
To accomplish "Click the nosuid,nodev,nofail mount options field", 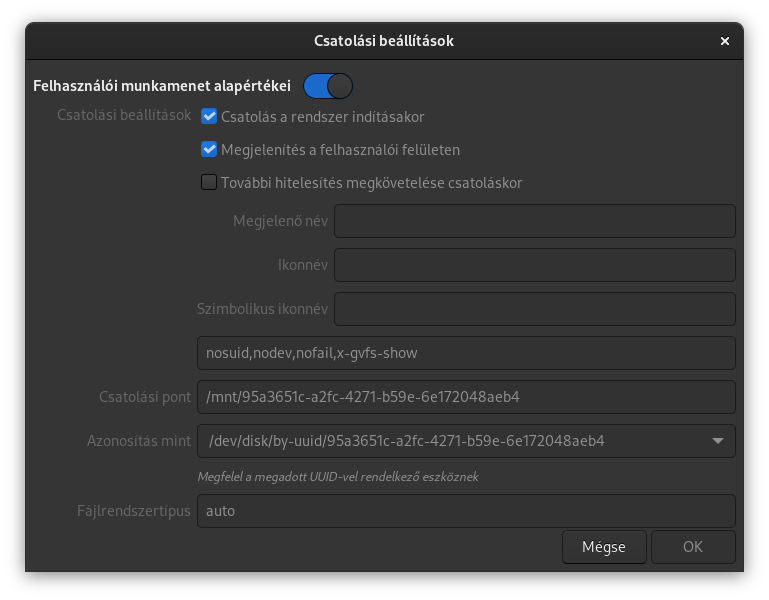I will pos(466,353).
